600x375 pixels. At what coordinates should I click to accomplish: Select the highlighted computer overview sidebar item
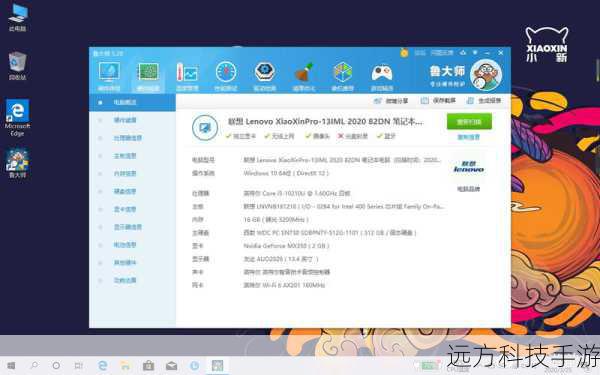(x=132, y=102)
